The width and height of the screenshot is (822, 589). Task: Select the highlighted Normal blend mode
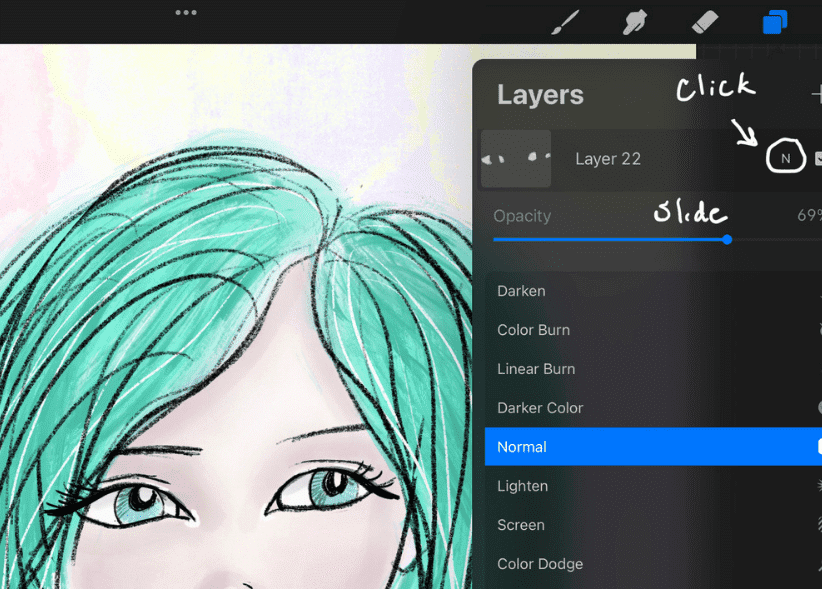(x=522, y=447)
